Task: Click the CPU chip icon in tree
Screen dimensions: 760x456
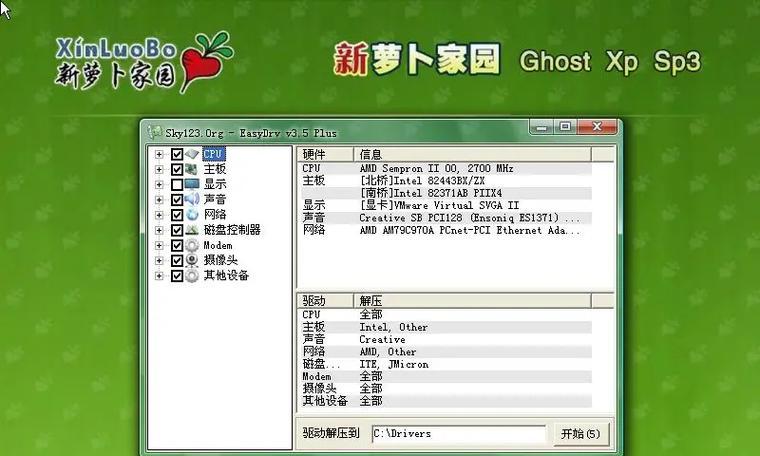Action: [192, 154]
